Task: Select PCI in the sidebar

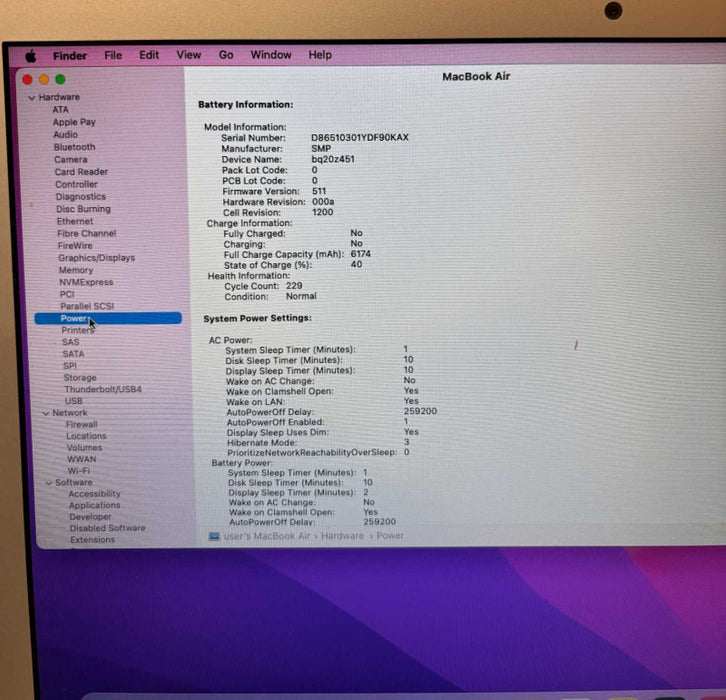Action: coord(67,294)
